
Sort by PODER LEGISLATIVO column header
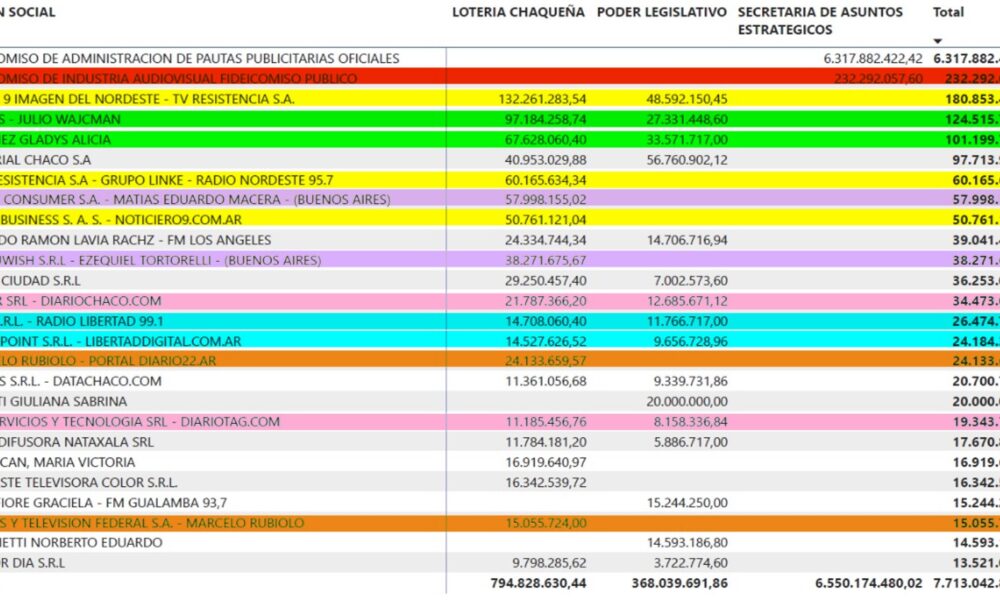point(661,12)
